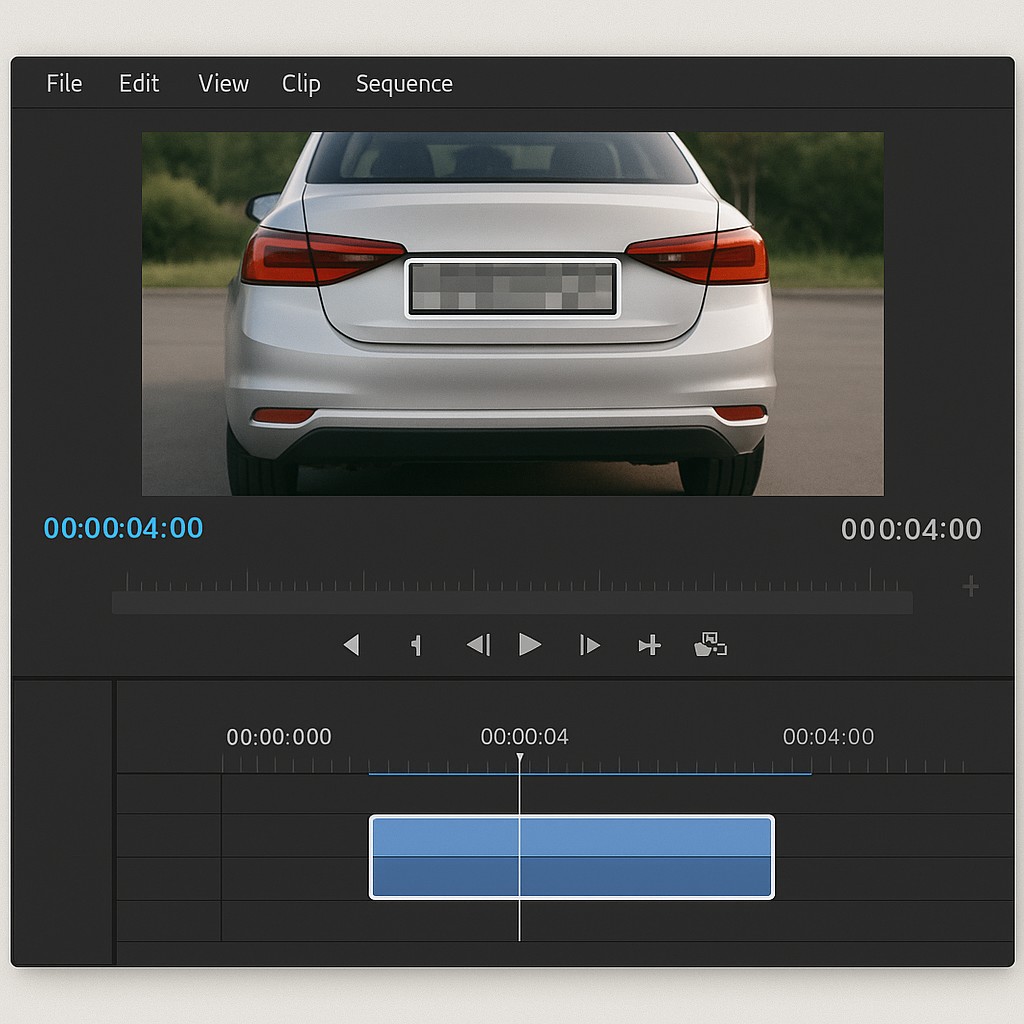Click the plus icon right of monitor ruler
Viewport: 1024px width, 1024px height.
click(x=970, y=586)
